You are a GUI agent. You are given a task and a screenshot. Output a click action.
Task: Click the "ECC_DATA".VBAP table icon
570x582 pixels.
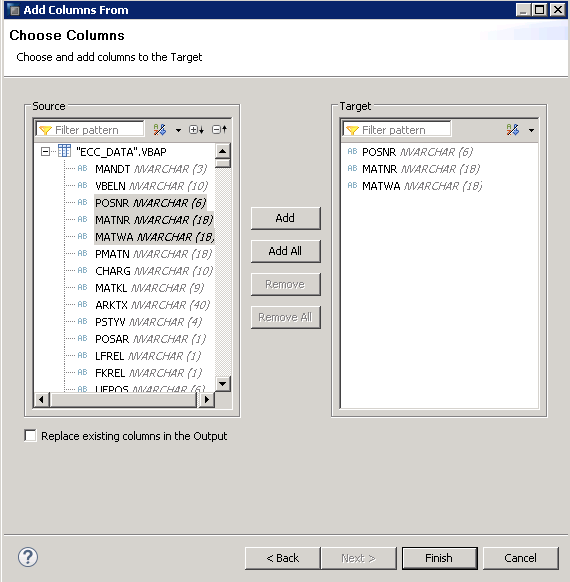tap(64, 151)
